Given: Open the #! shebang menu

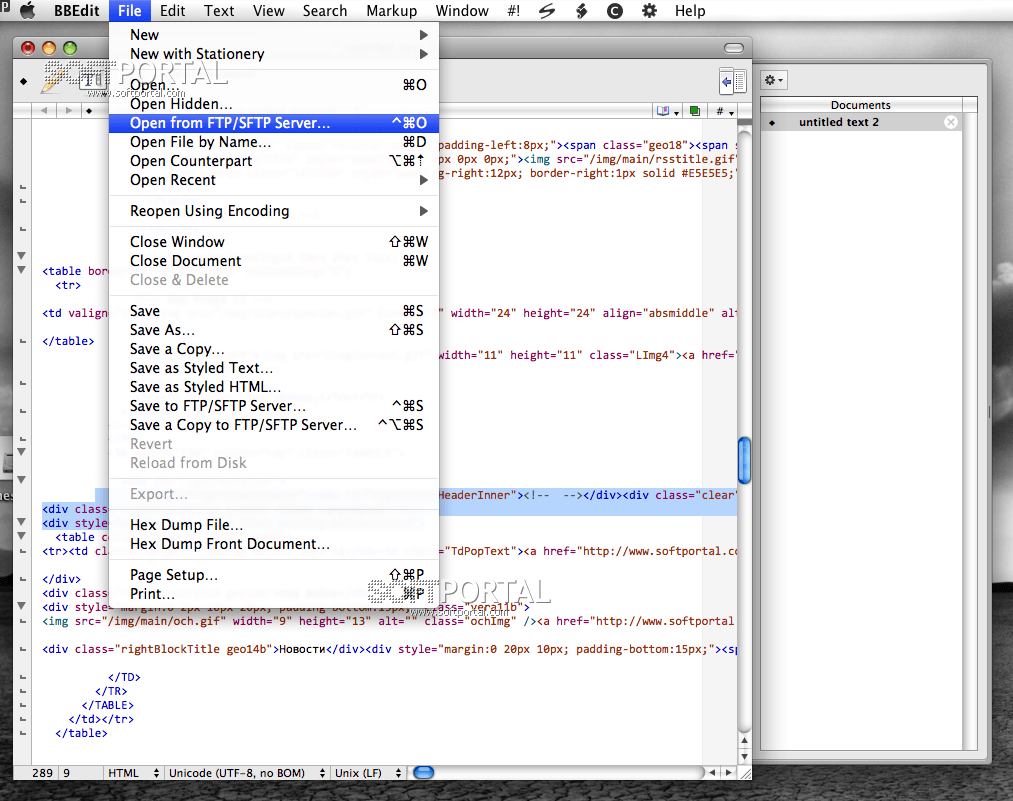Looking at the screenshot, I should coord(513,11).
